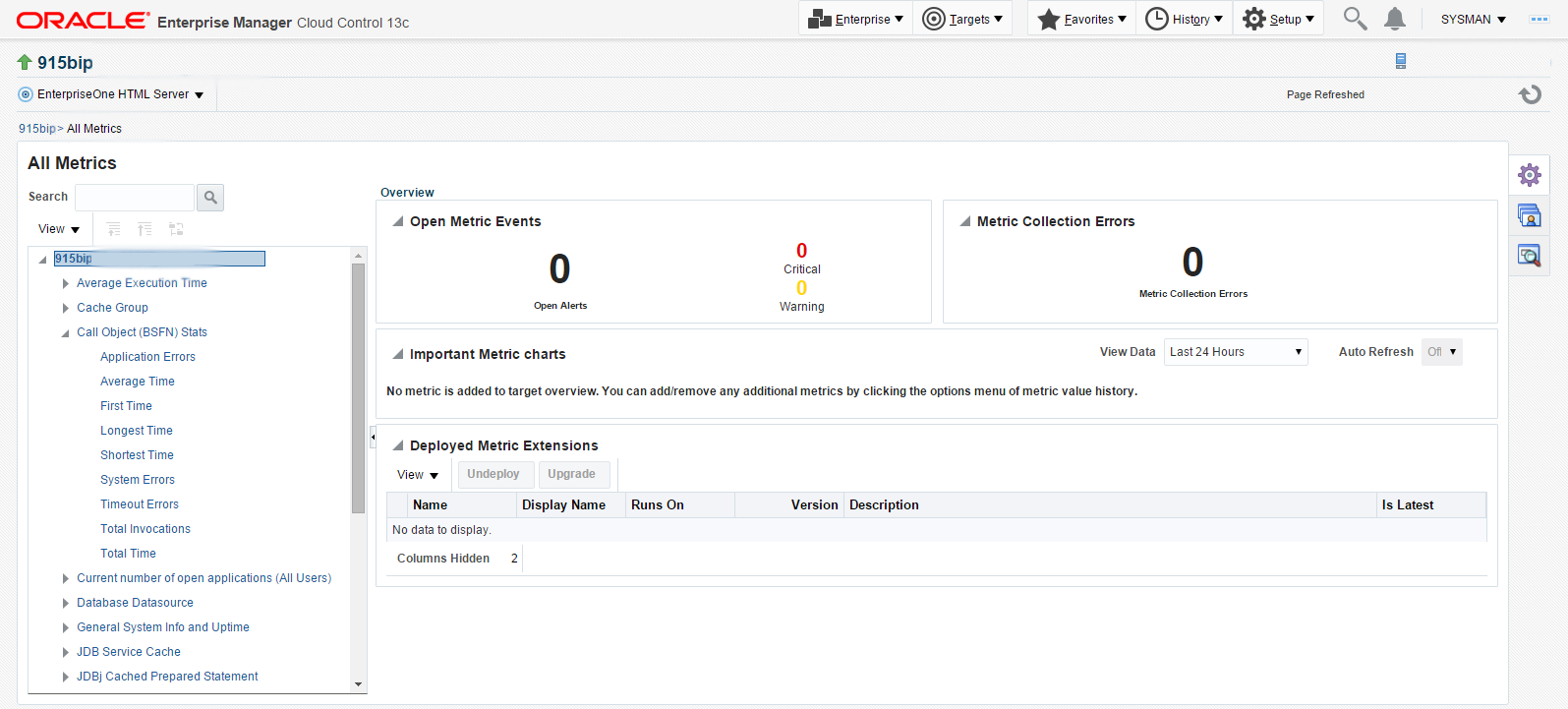Open the Enterprise menu
Viewport: 1568px width, 709px height.
click(x=855, y=19)
